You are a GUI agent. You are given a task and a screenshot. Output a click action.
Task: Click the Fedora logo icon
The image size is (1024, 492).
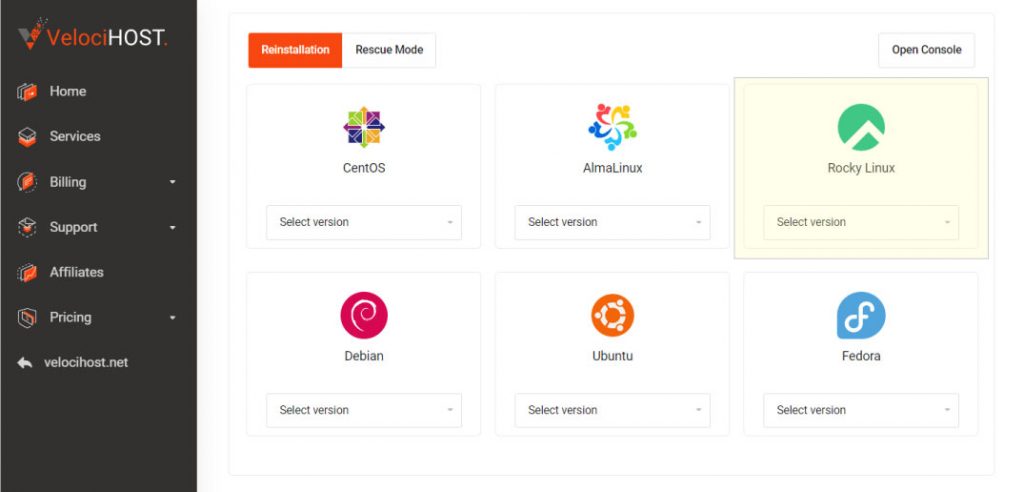click(861, 316)
